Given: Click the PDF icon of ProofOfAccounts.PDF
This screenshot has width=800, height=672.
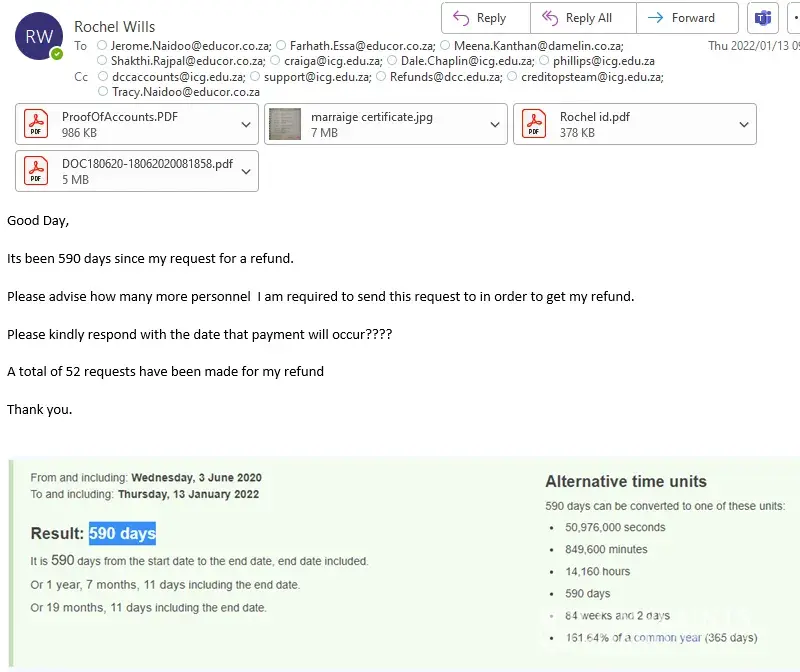Looking at the screenshot, I should (36, 124).
